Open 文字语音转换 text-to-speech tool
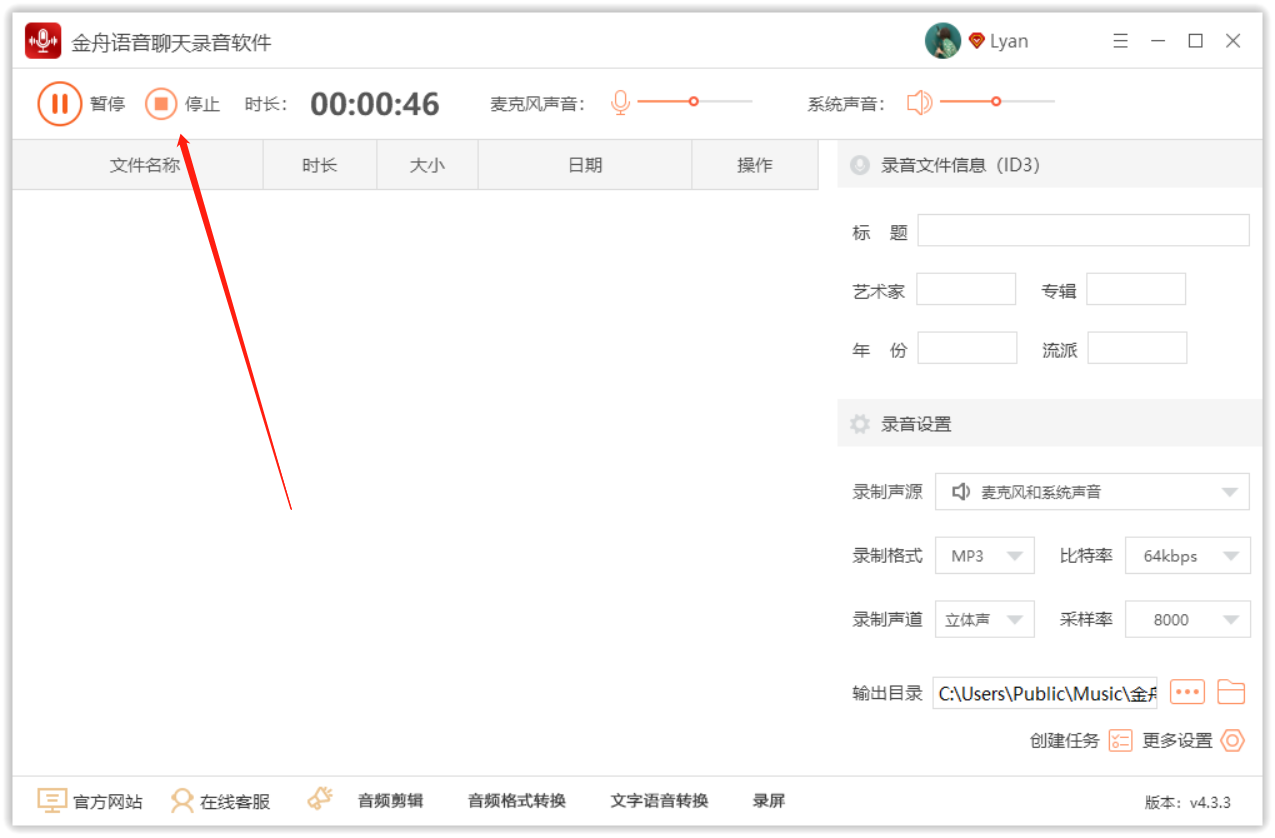This screenshot has height=838, width=1275. point(660,800)
